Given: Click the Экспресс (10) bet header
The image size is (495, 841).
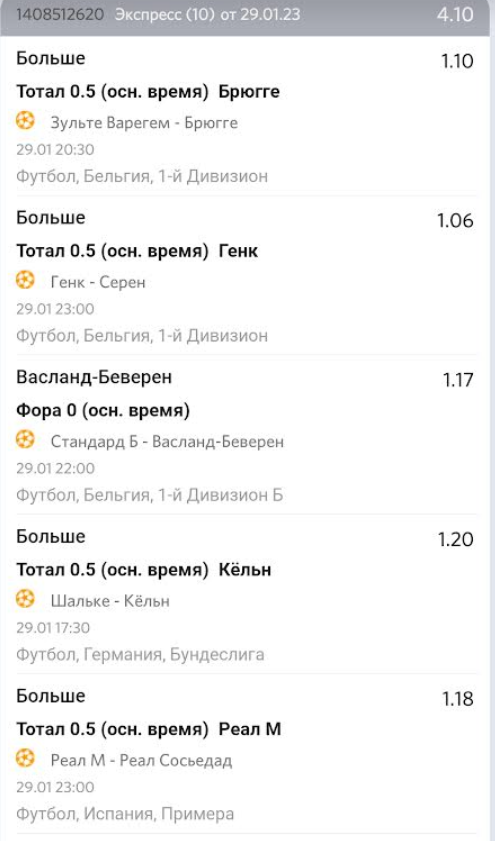Looking at the screenshot, I should pos(207,14).
